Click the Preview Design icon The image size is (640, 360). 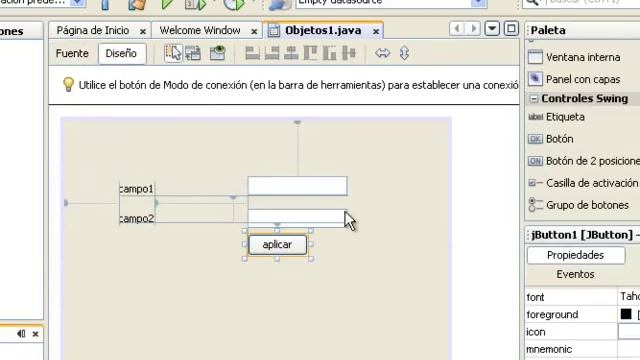217,53
